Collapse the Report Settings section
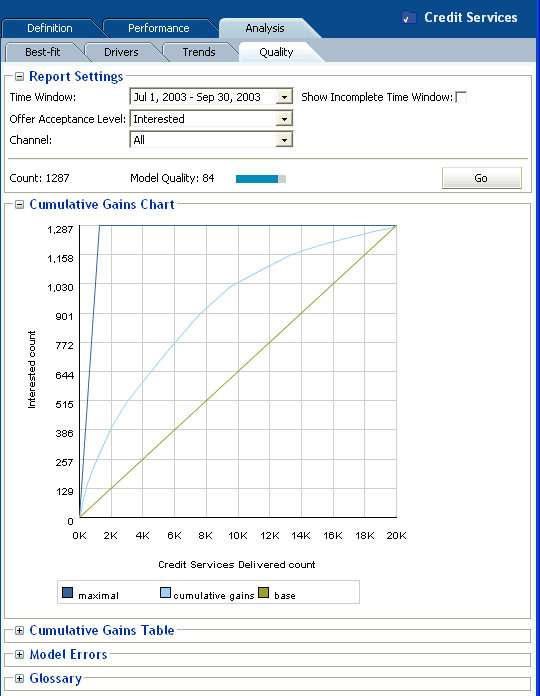The image size is (540, 696). click(x=19, y=76)
